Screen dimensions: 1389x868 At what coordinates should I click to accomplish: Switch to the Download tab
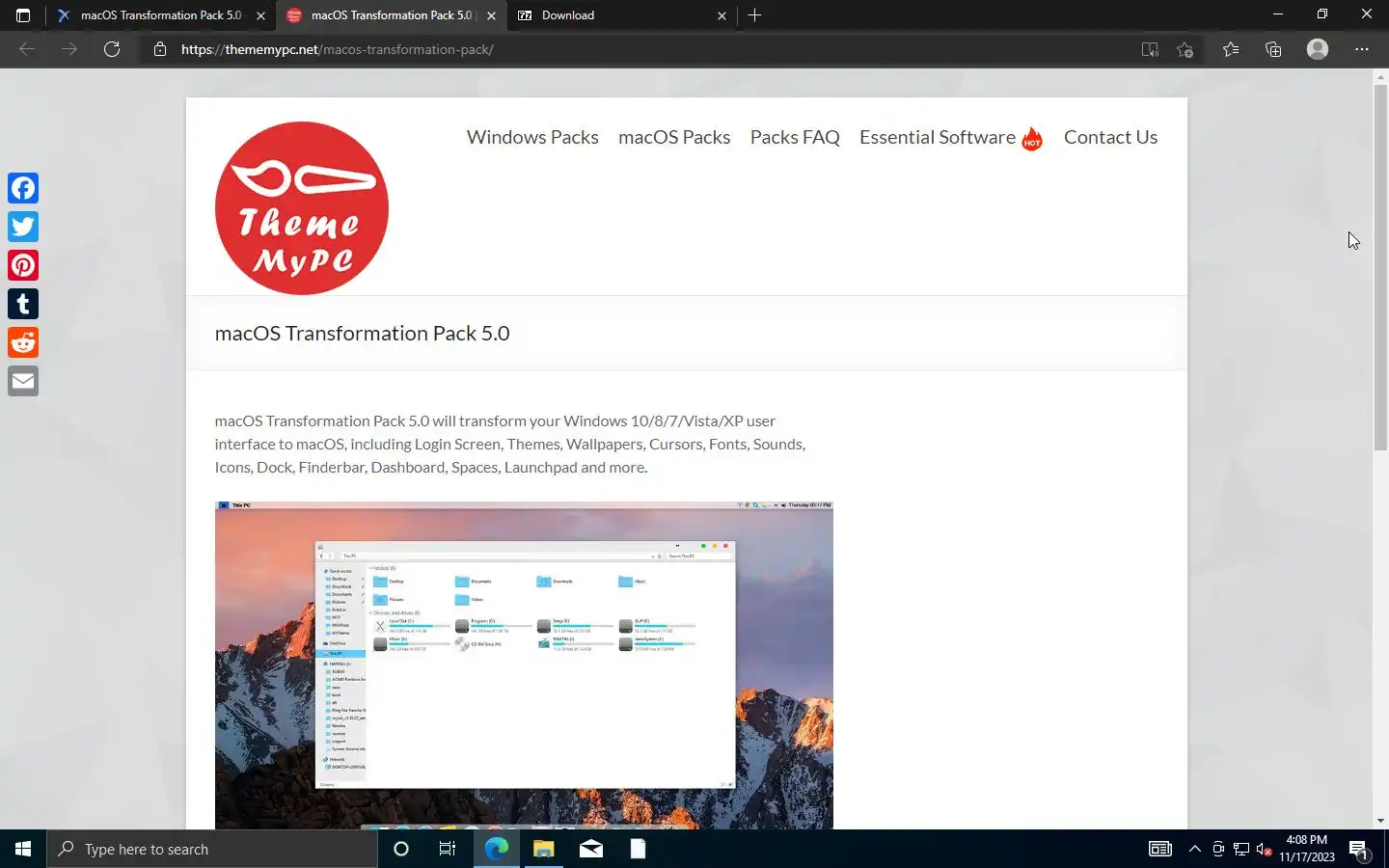pyautogui.click(x=621, y=15)
